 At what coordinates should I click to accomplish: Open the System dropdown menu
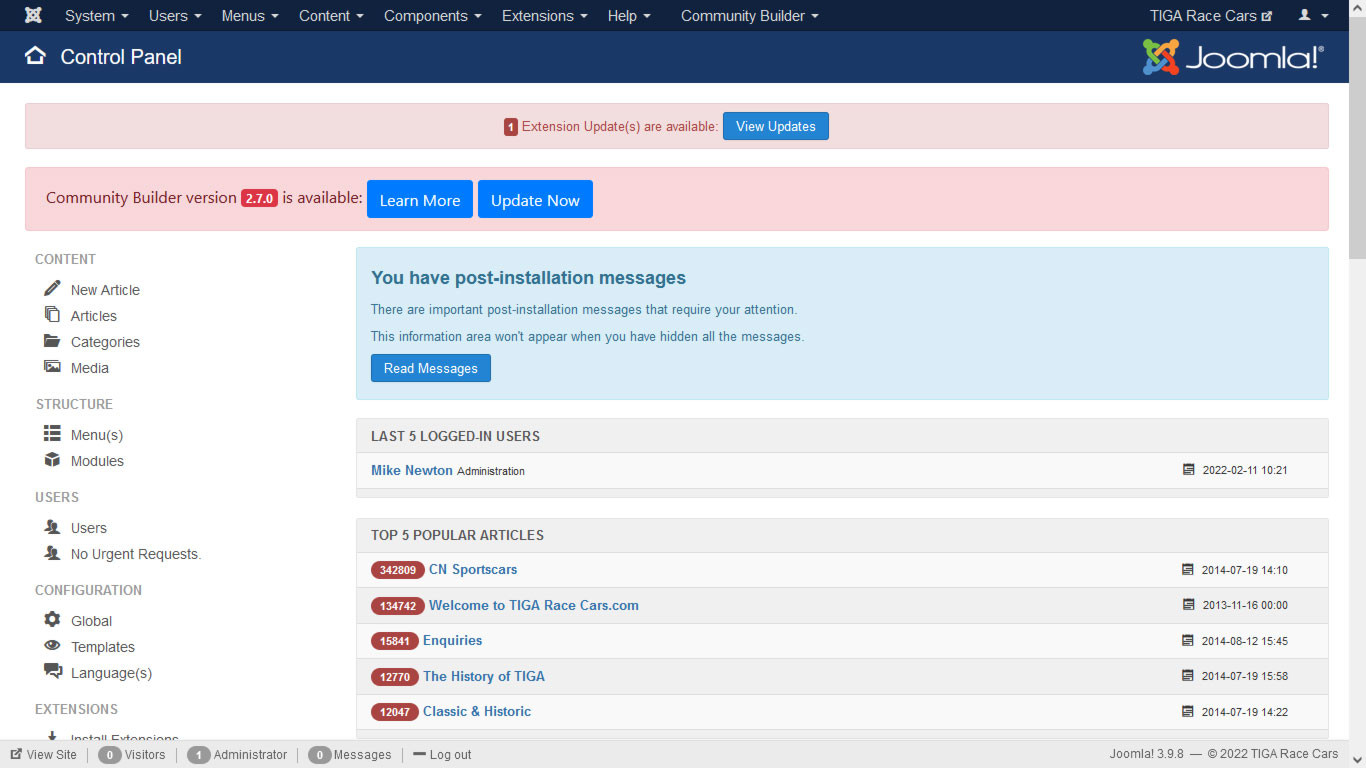point(96,16)
